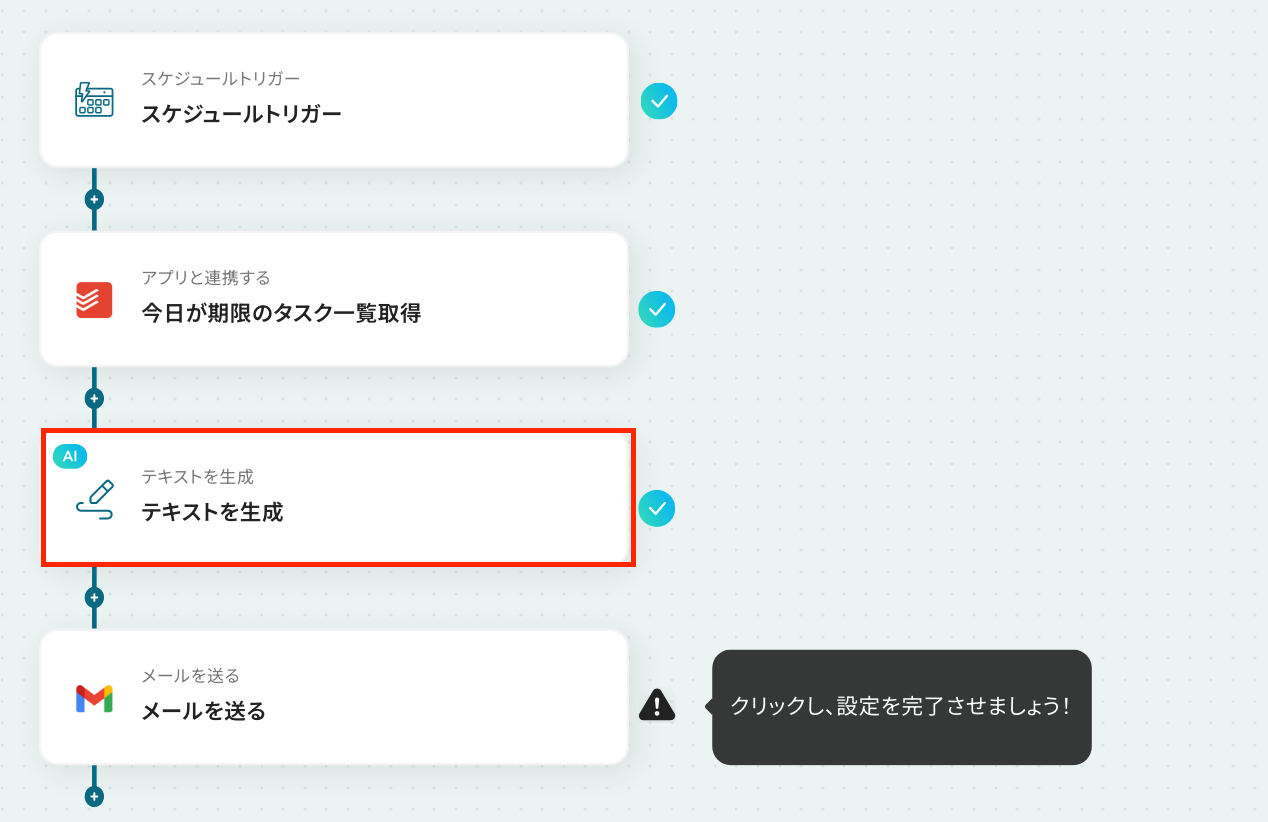Open the スケジュールトリガー card
The height and width of the screenshot is (822, 1268).
pos(334,100)
